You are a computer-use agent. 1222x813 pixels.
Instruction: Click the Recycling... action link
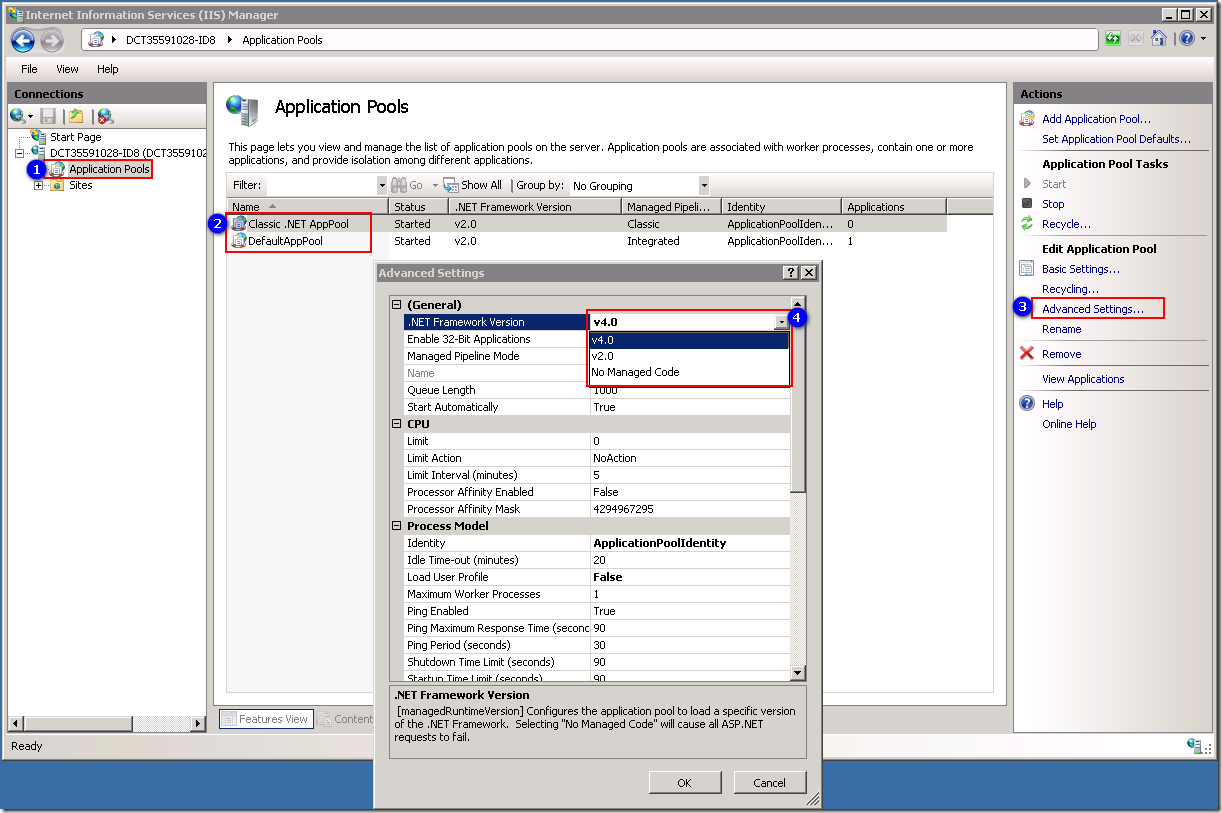pyautogui.click(x=1070, y=289)
